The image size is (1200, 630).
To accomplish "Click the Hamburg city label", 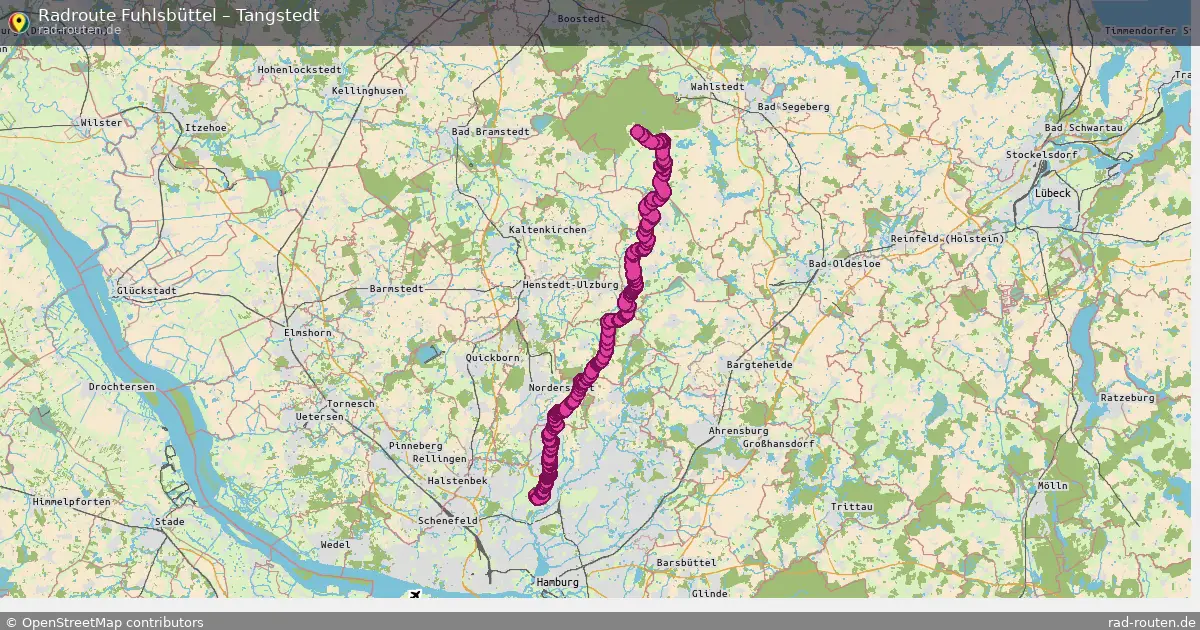I will pos(558,582).
